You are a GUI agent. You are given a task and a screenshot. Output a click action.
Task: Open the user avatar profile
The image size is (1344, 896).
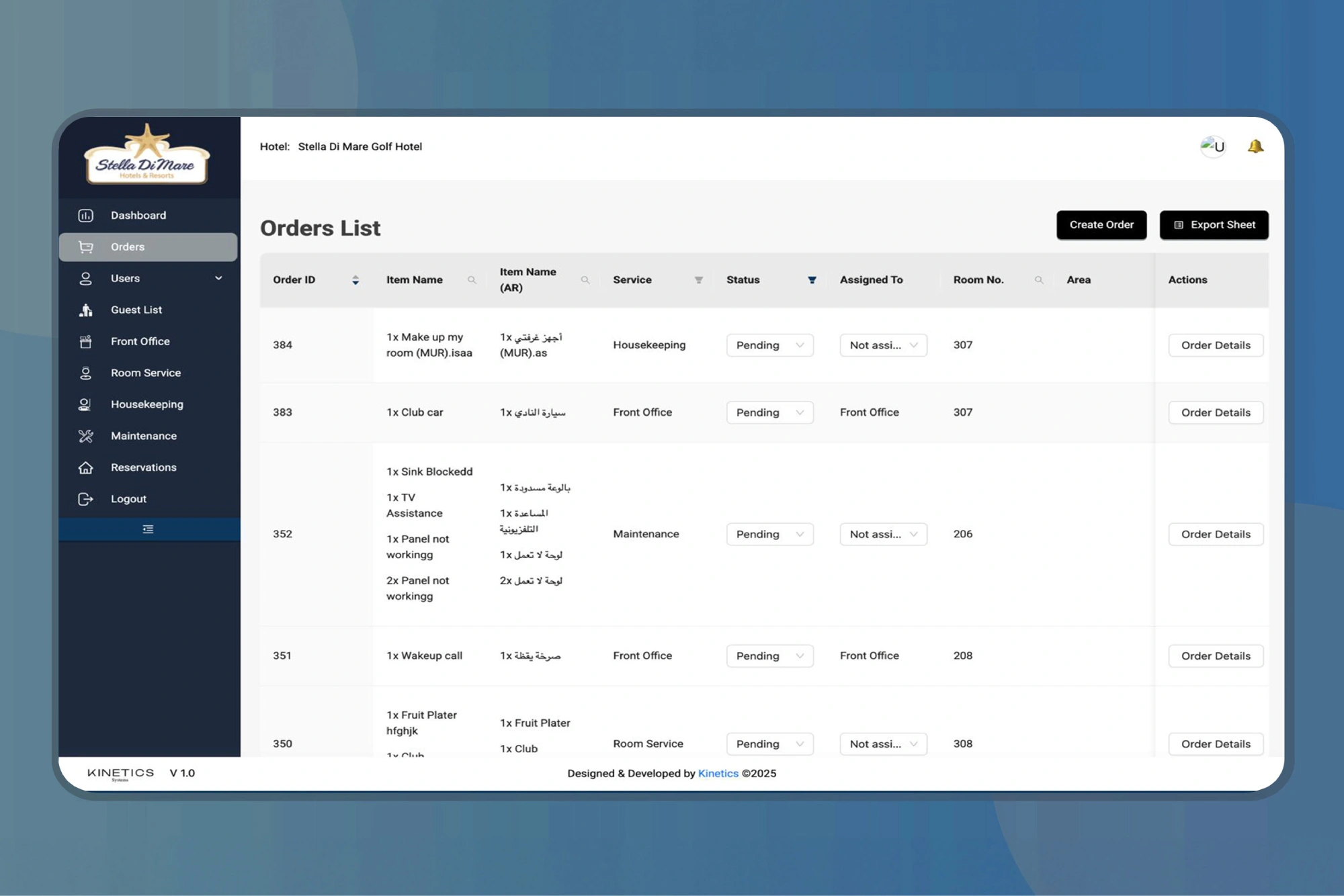(x=1213, y=146)
